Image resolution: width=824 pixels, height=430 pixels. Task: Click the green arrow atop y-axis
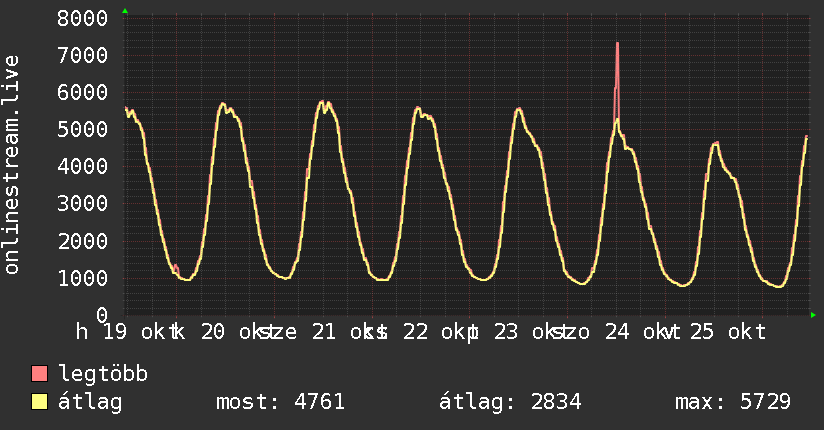point(125,11)
